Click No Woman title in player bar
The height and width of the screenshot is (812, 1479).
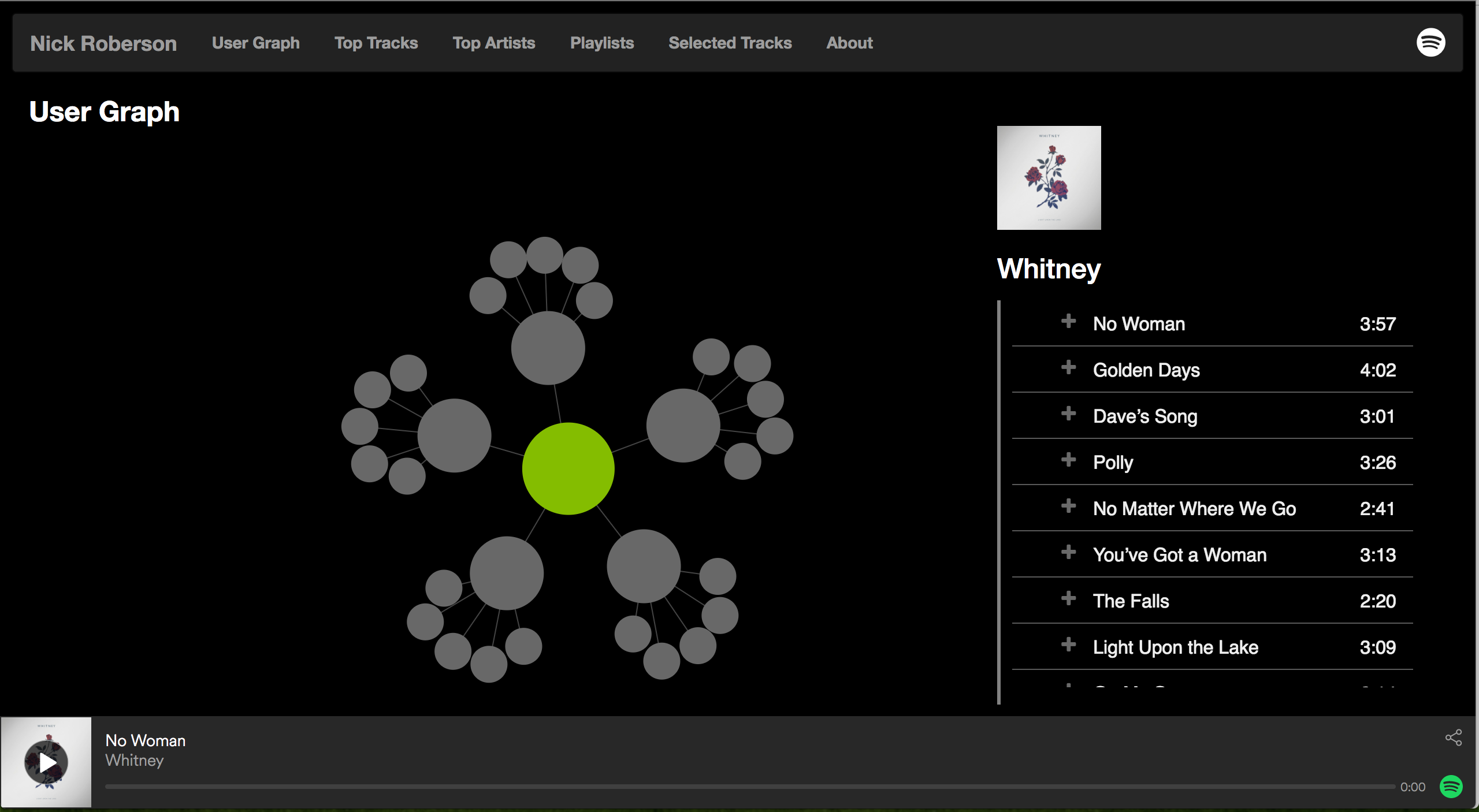[x=146, y=740]
